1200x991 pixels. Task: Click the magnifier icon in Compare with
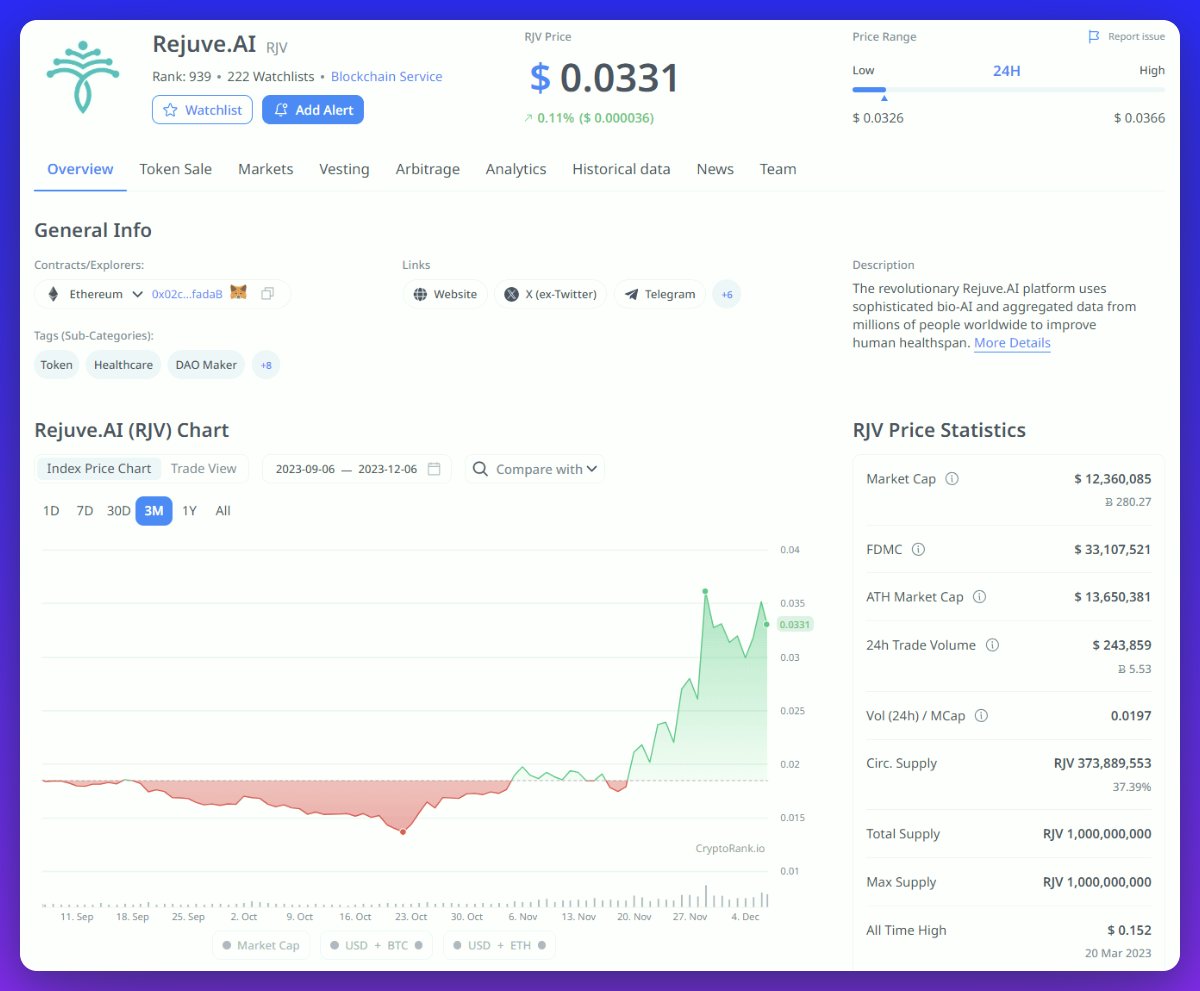tap(480, 469)
